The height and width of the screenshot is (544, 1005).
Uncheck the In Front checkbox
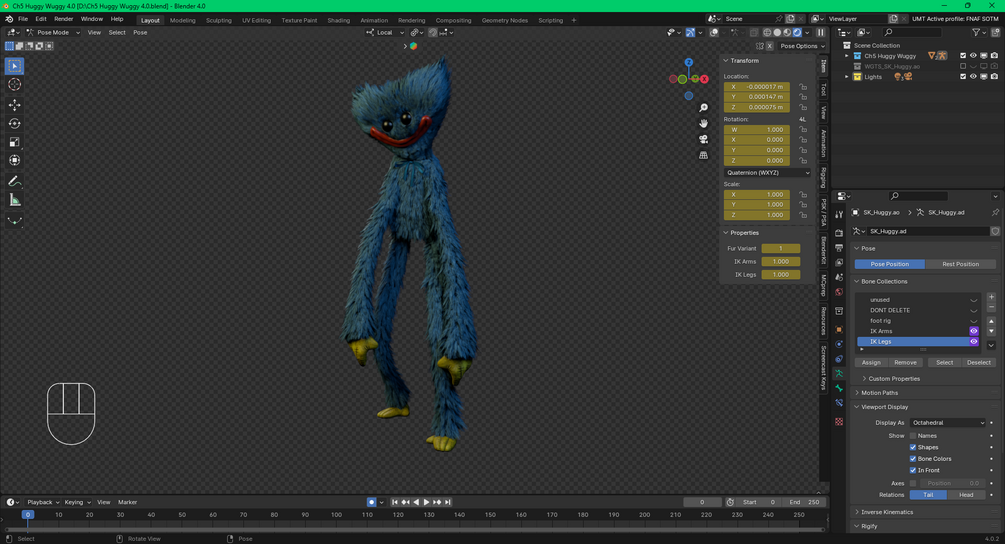913,470
